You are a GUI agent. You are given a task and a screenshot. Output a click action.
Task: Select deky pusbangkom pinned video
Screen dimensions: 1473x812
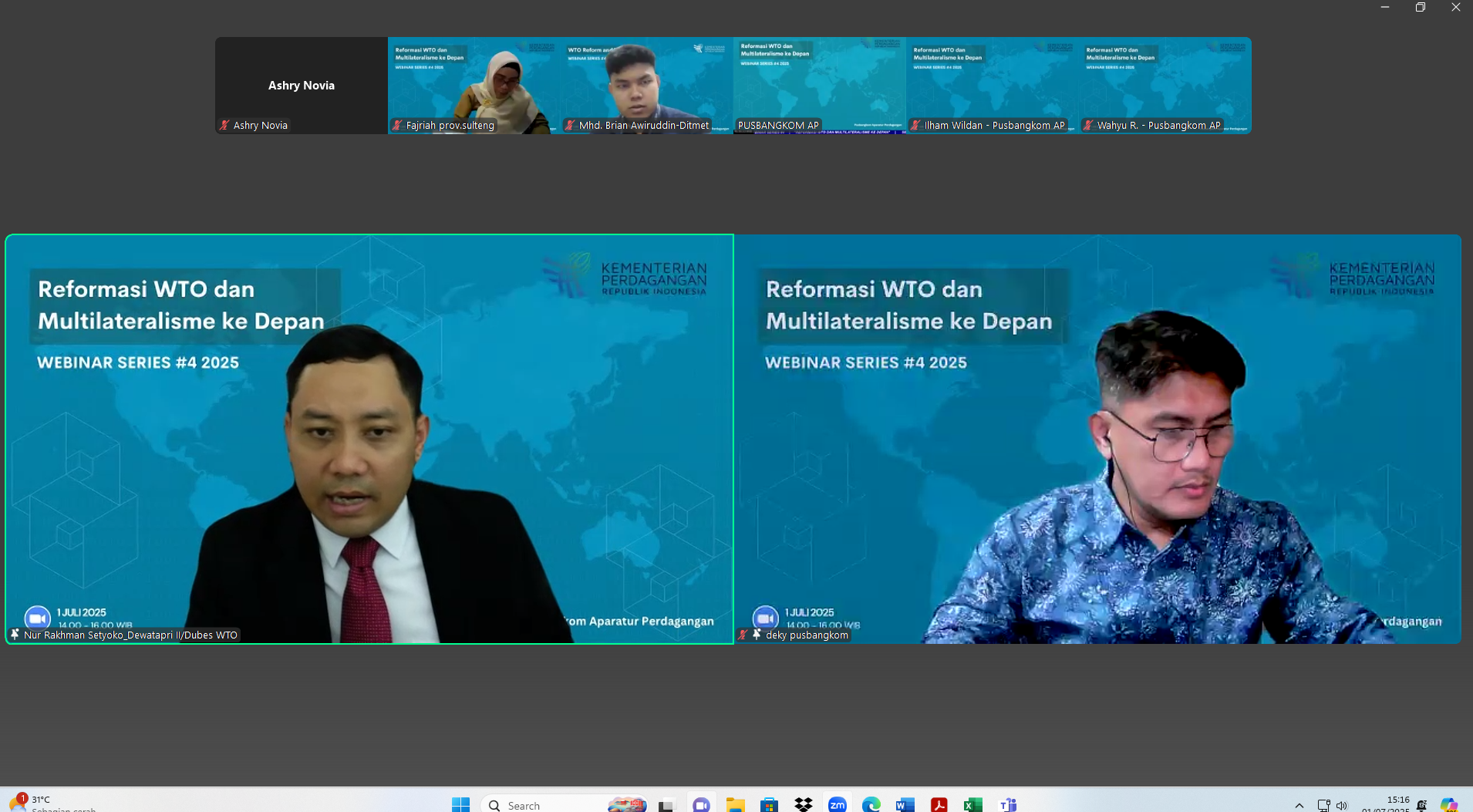[1097, 439]
